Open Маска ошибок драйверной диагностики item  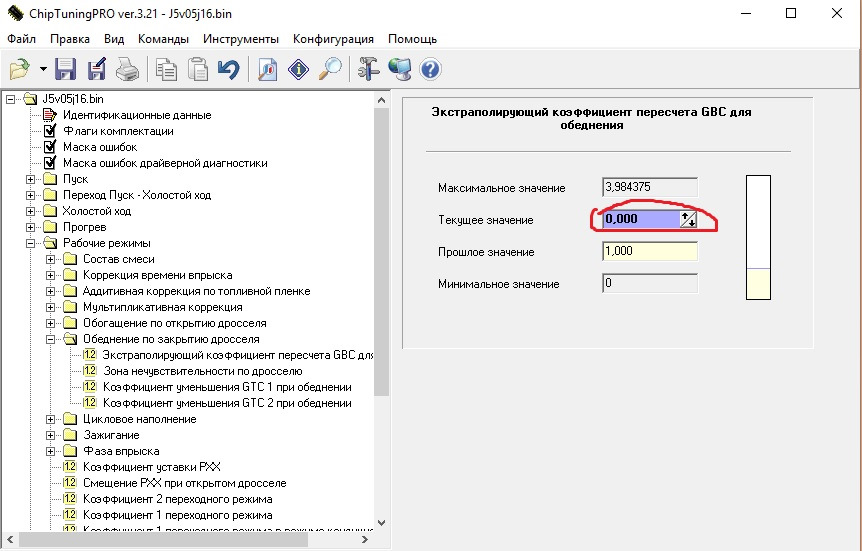click(x=165, y=163)
